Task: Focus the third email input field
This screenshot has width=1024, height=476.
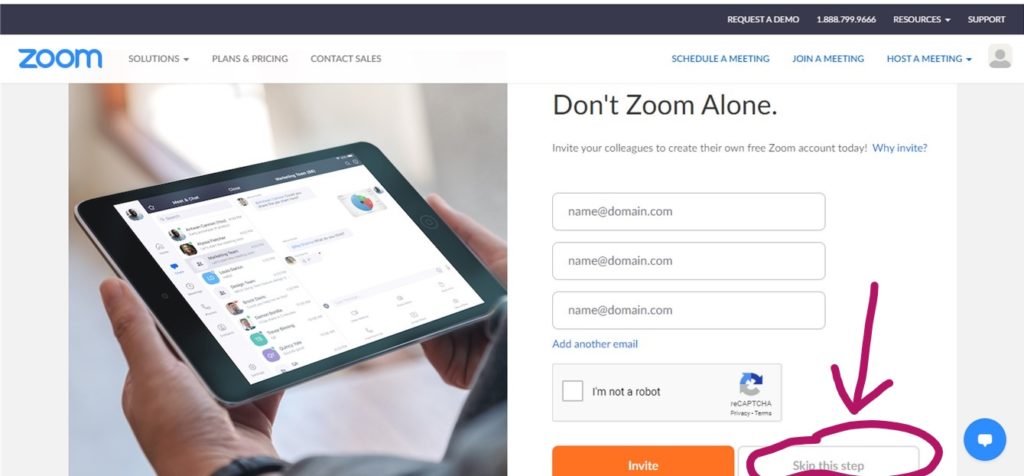Action: point(688,310)
